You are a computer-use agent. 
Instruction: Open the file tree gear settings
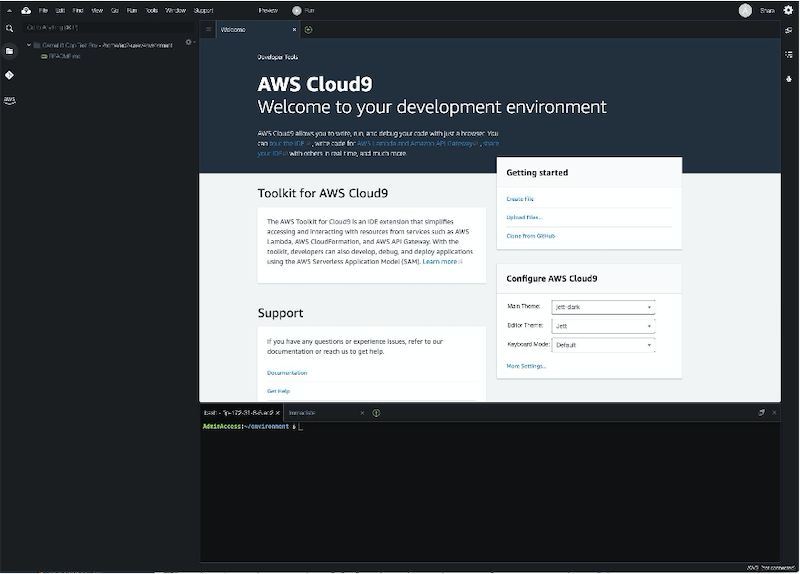[x=189, y=42]
